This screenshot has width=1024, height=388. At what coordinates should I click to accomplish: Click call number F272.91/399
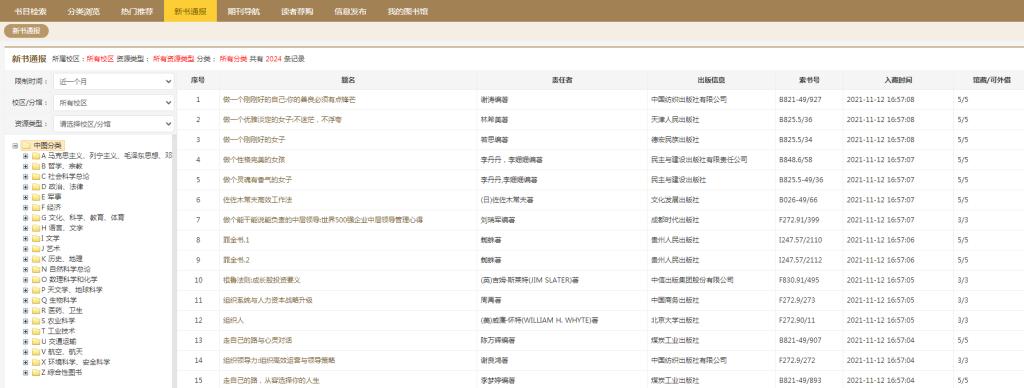coord(800,220)
